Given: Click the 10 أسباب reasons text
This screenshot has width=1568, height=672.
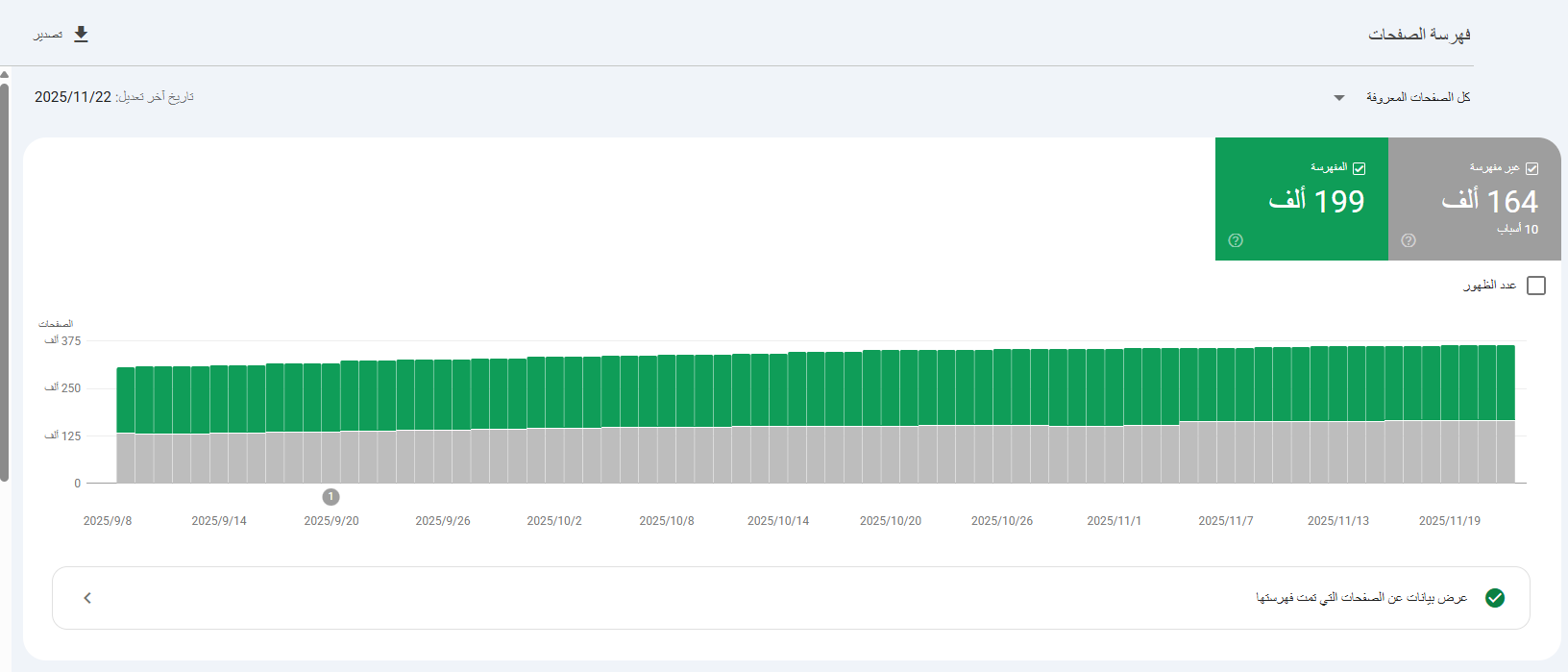Looking at the screenshot, I should click(1517, 230).
